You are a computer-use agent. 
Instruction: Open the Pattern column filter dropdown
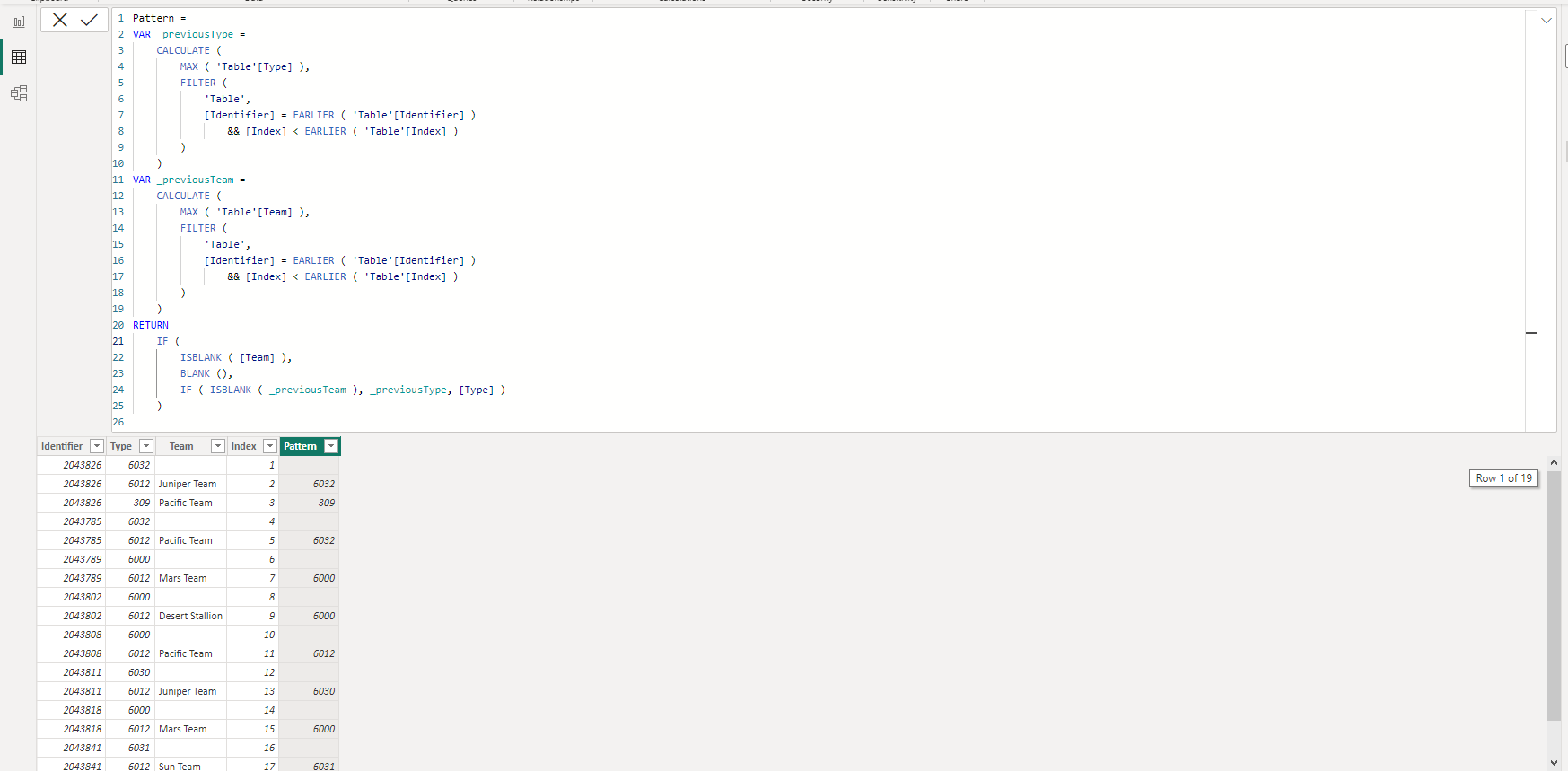tap(331, 446)
